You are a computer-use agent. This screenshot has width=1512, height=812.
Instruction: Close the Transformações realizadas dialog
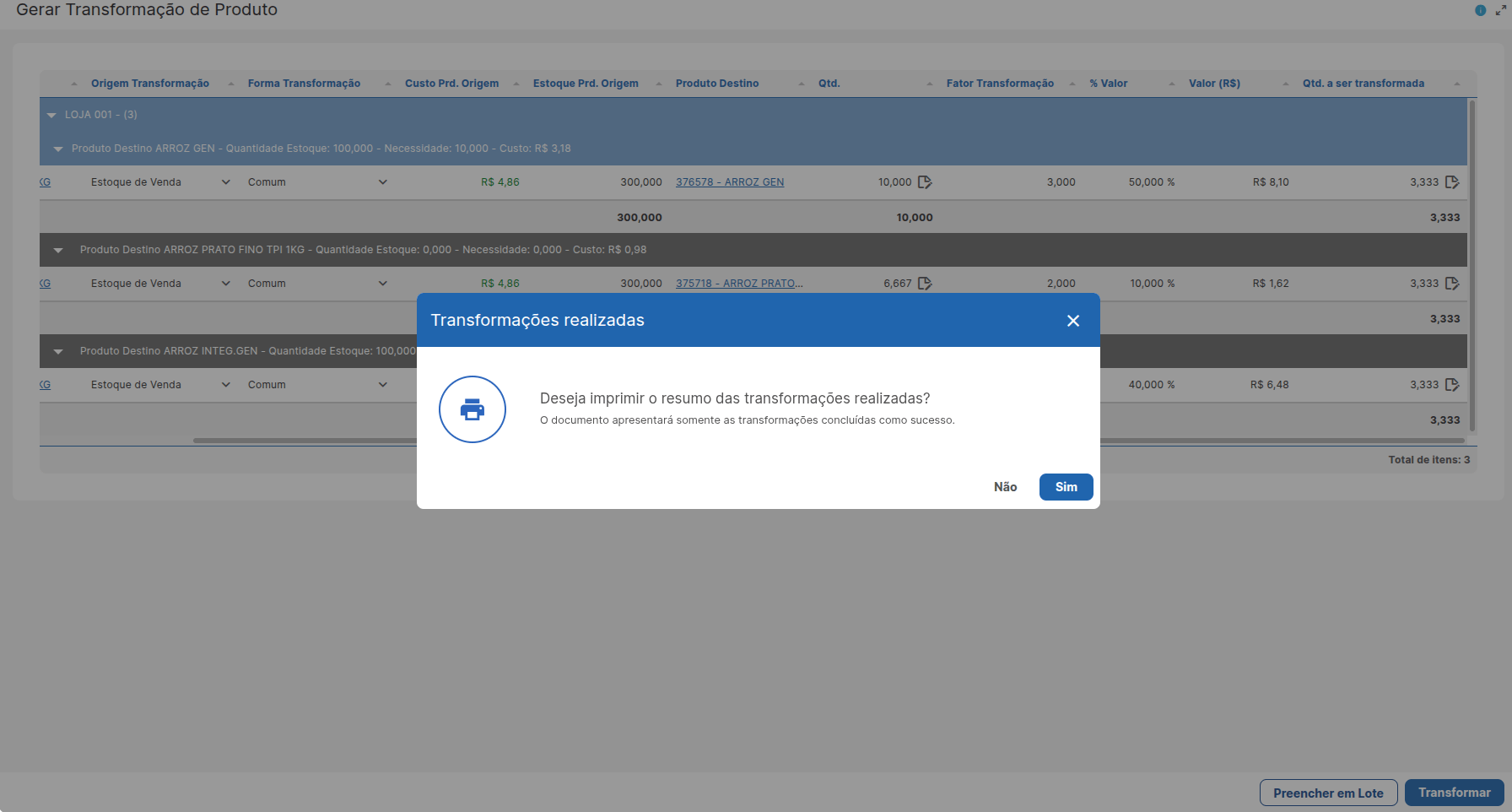click(x=1073, y=321)
